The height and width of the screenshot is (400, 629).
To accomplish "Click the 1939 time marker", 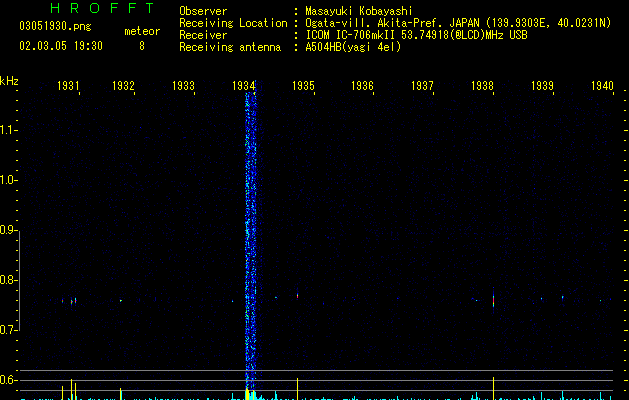I will click(542, 85).
